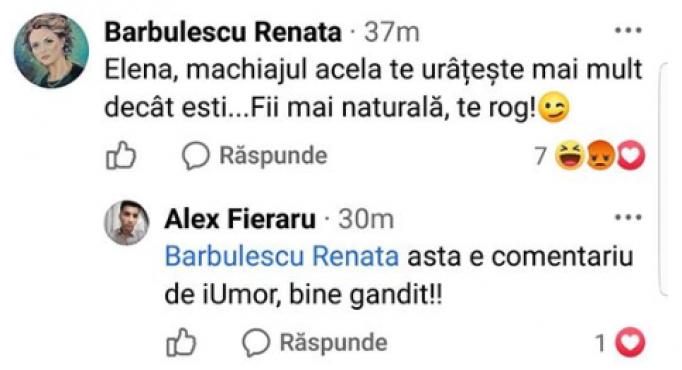Click speech bubble icon under Alex's reply

tap(256, 343)
